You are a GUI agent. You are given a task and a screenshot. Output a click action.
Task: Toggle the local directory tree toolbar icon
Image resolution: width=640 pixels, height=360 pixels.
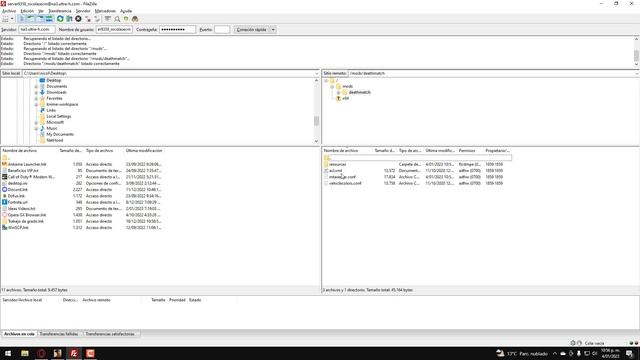tap(31, 19)
